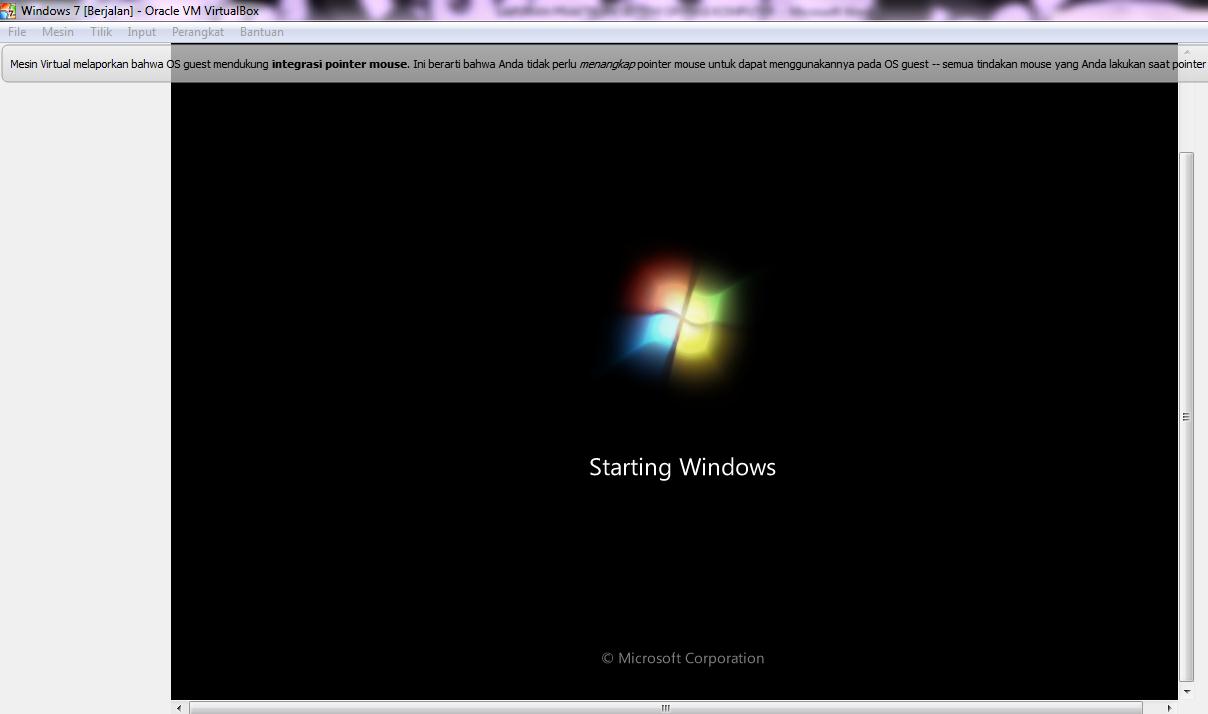Image resolution: width=1208 pixels, height=714 pixels.
Task: Click the Windows logo in the VM screen
Action: coord(681,321)
